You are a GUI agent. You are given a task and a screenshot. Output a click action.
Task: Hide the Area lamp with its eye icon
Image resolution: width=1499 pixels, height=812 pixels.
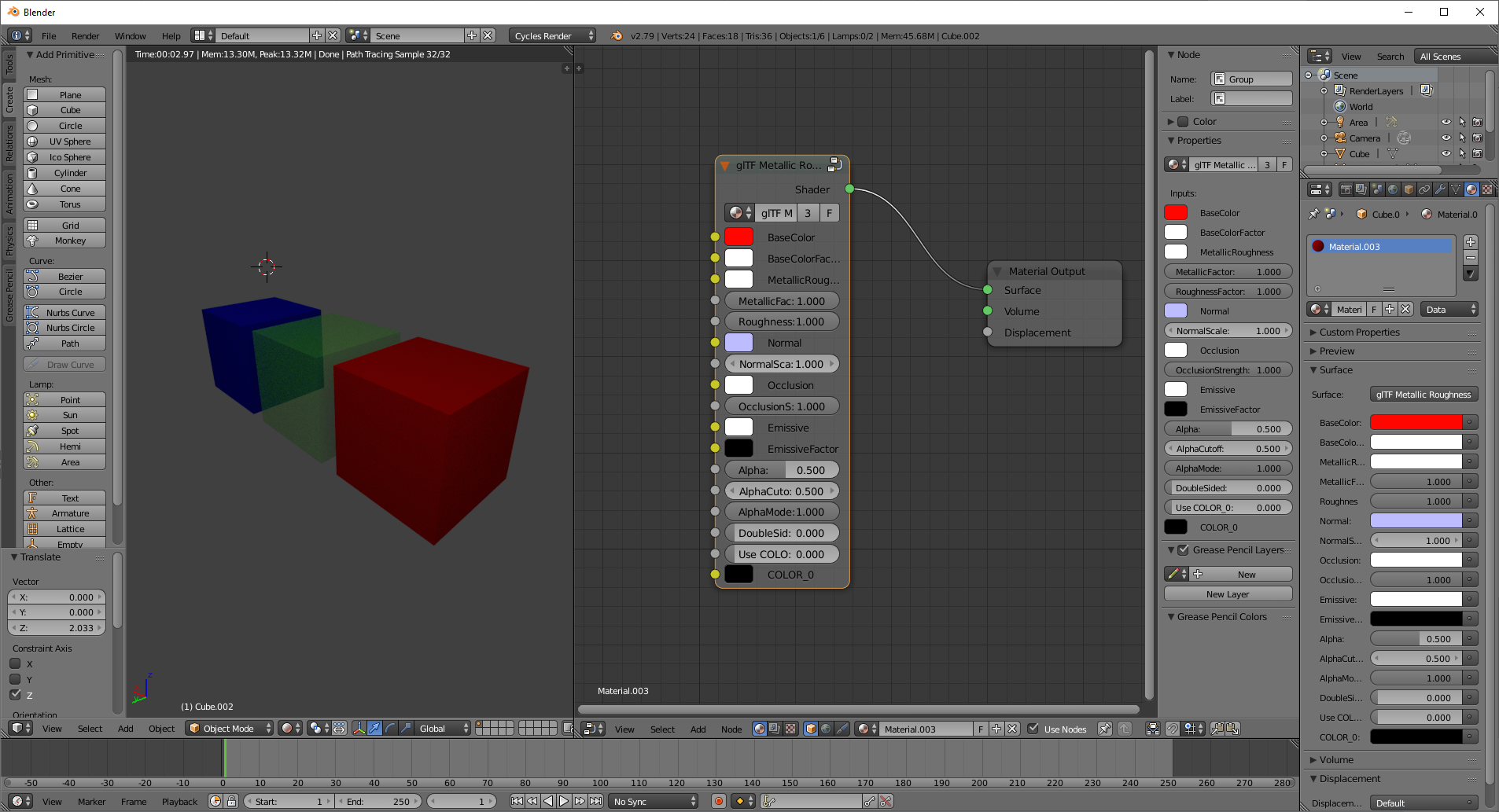coord(1446,122)
